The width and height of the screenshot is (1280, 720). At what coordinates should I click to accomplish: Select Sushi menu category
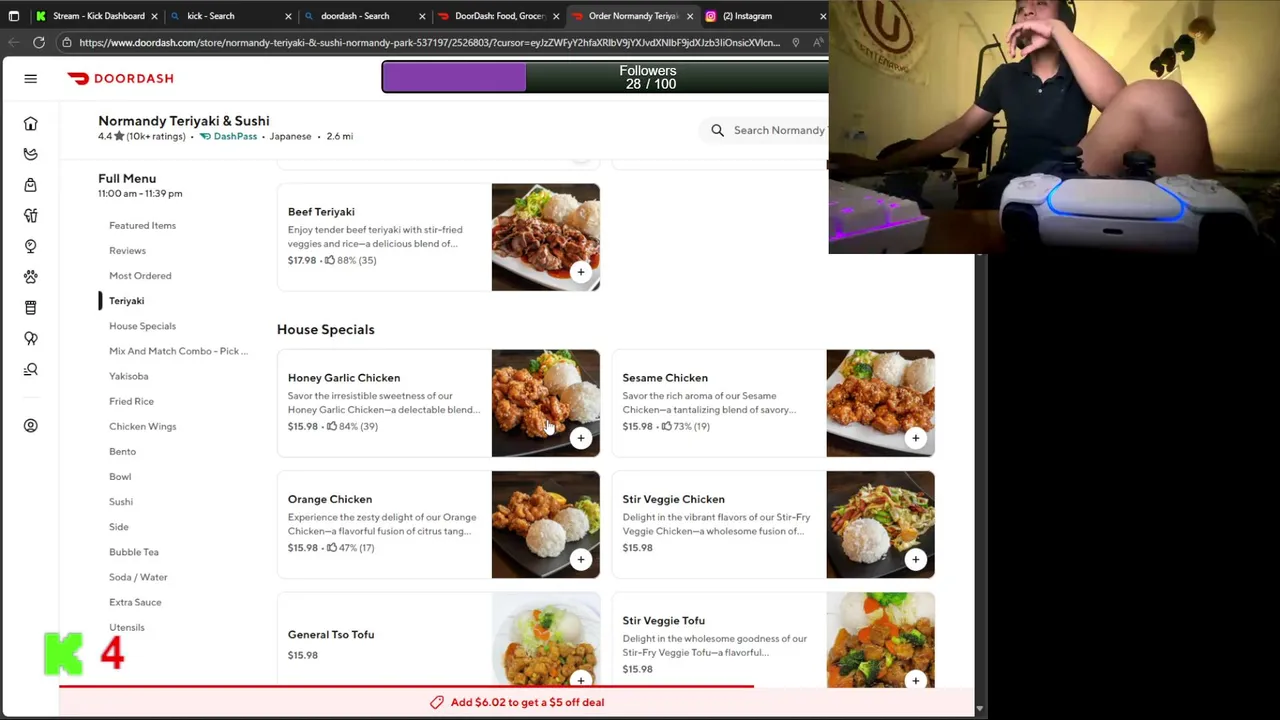pos(121,501)
